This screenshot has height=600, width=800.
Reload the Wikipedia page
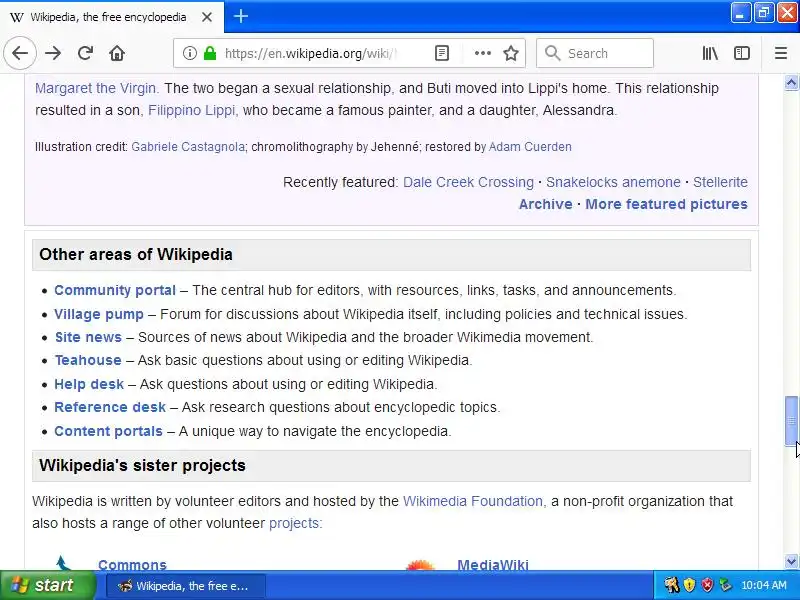coord(85,53)
